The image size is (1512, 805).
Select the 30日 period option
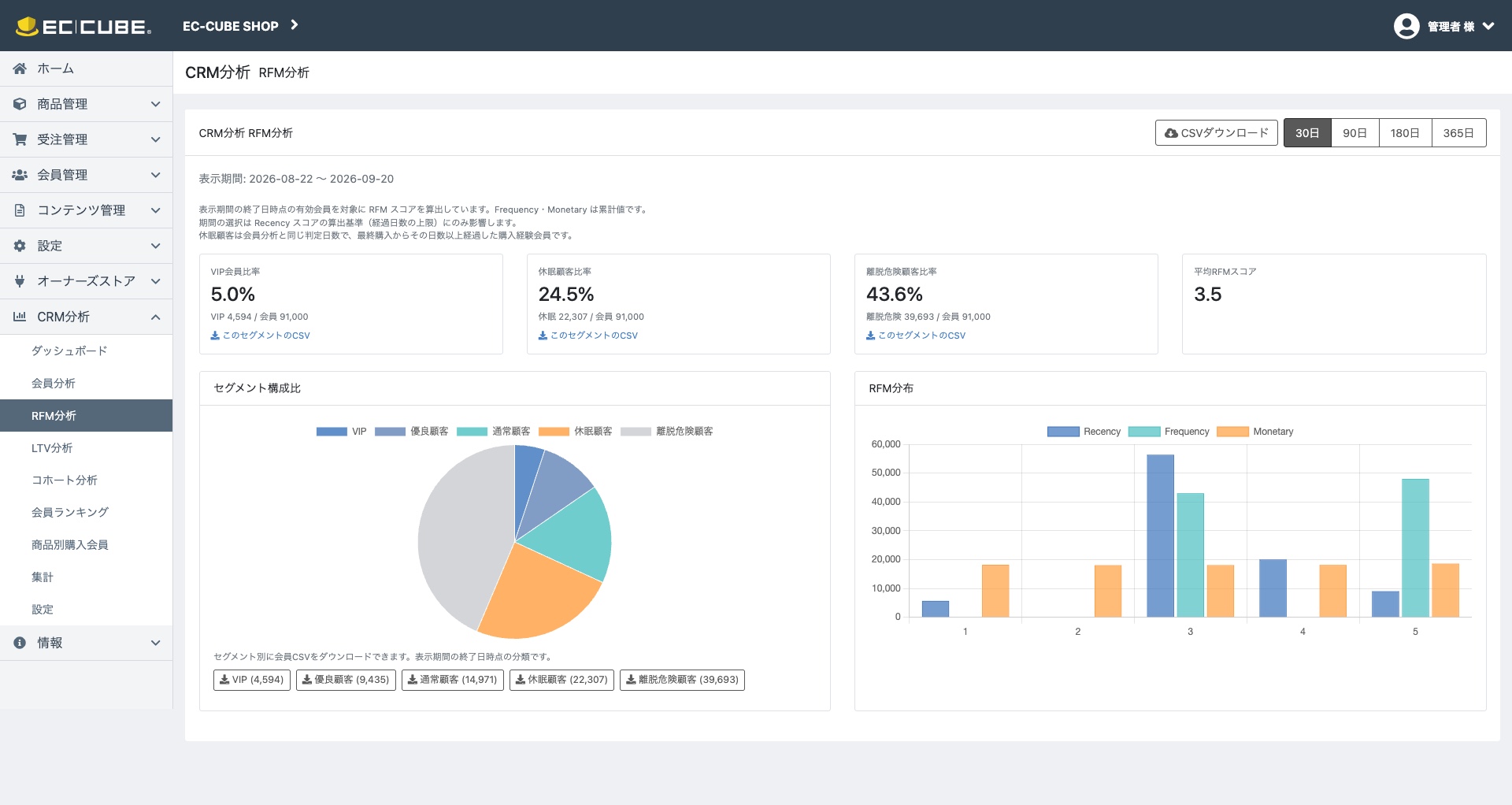click(x=1307, y=133)
